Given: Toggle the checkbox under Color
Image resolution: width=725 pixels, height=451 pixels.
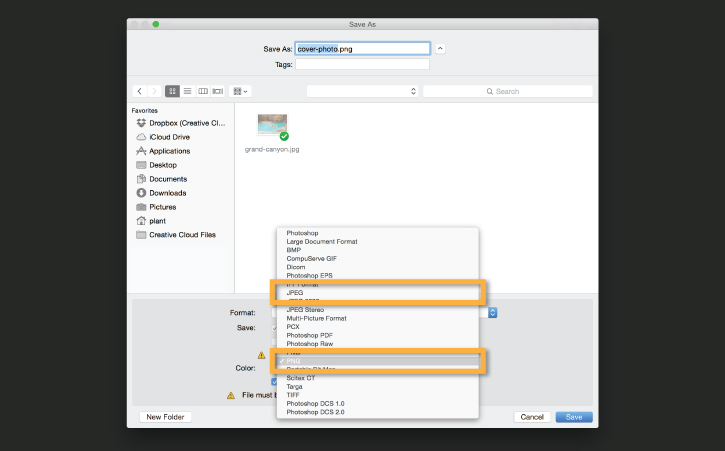Looking at the screenshot, I should click(x=274, y=382).
